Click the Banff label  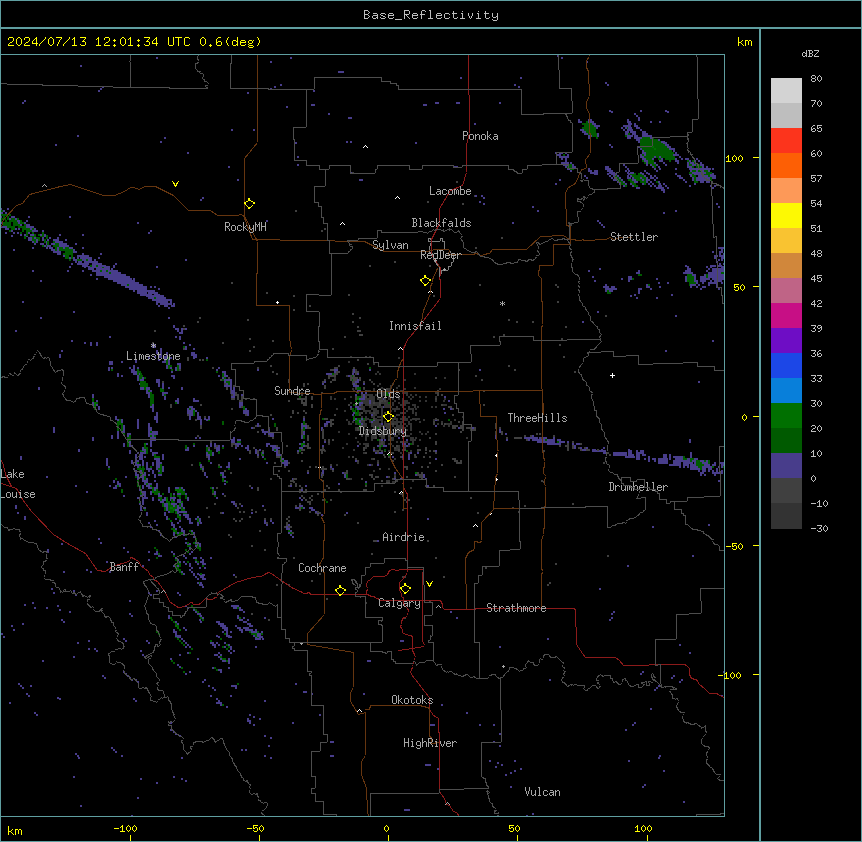[124, 567]
